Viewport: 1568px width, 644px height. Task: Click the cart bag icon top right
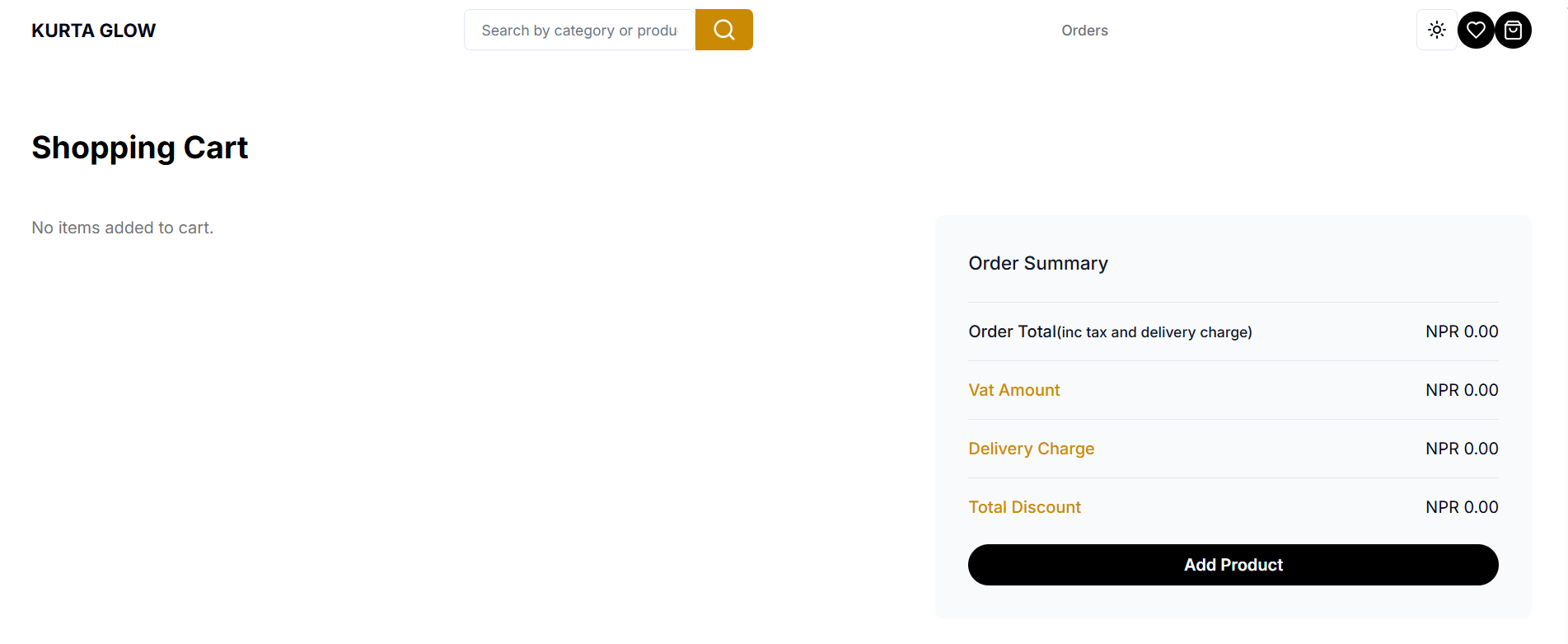tap(1513, 30)
